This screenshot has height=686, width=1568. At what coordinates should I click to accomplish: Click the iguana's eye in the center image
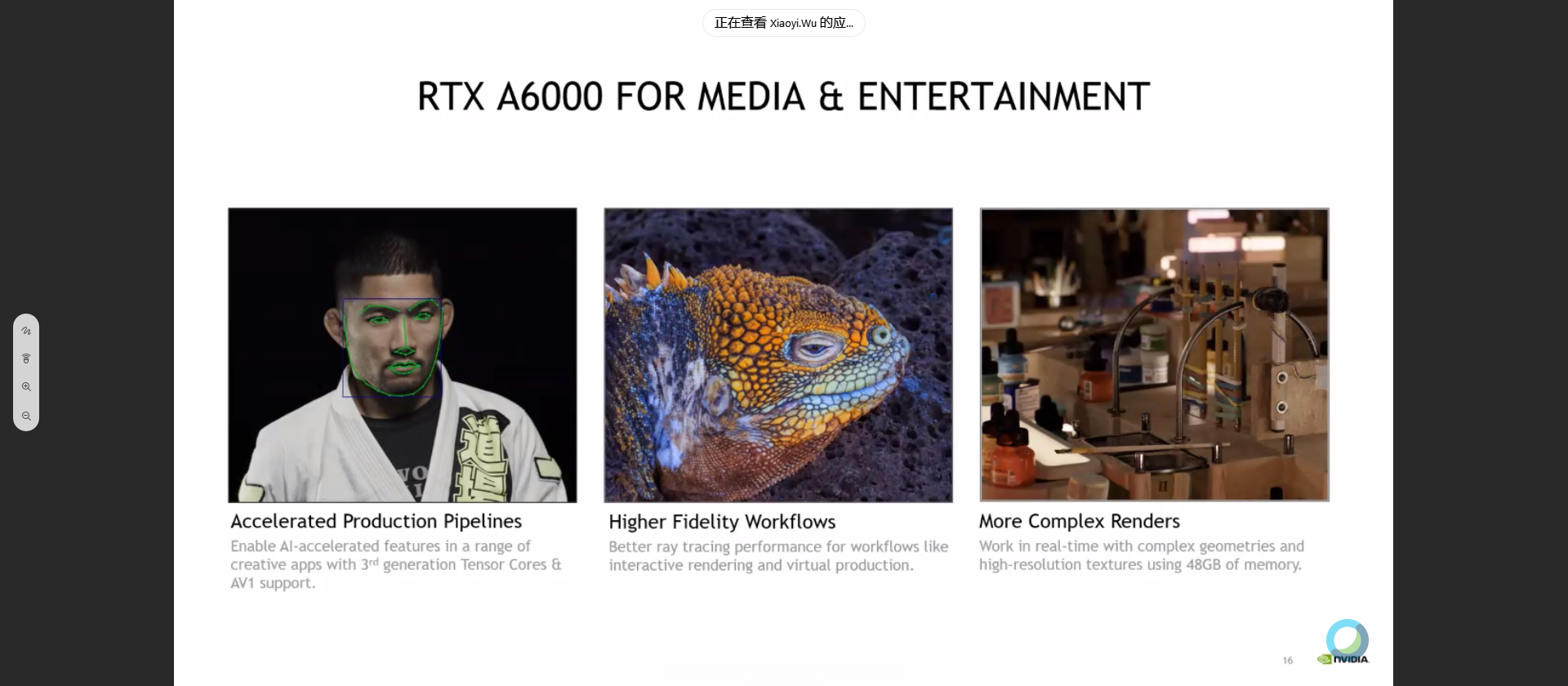[813, 350]
